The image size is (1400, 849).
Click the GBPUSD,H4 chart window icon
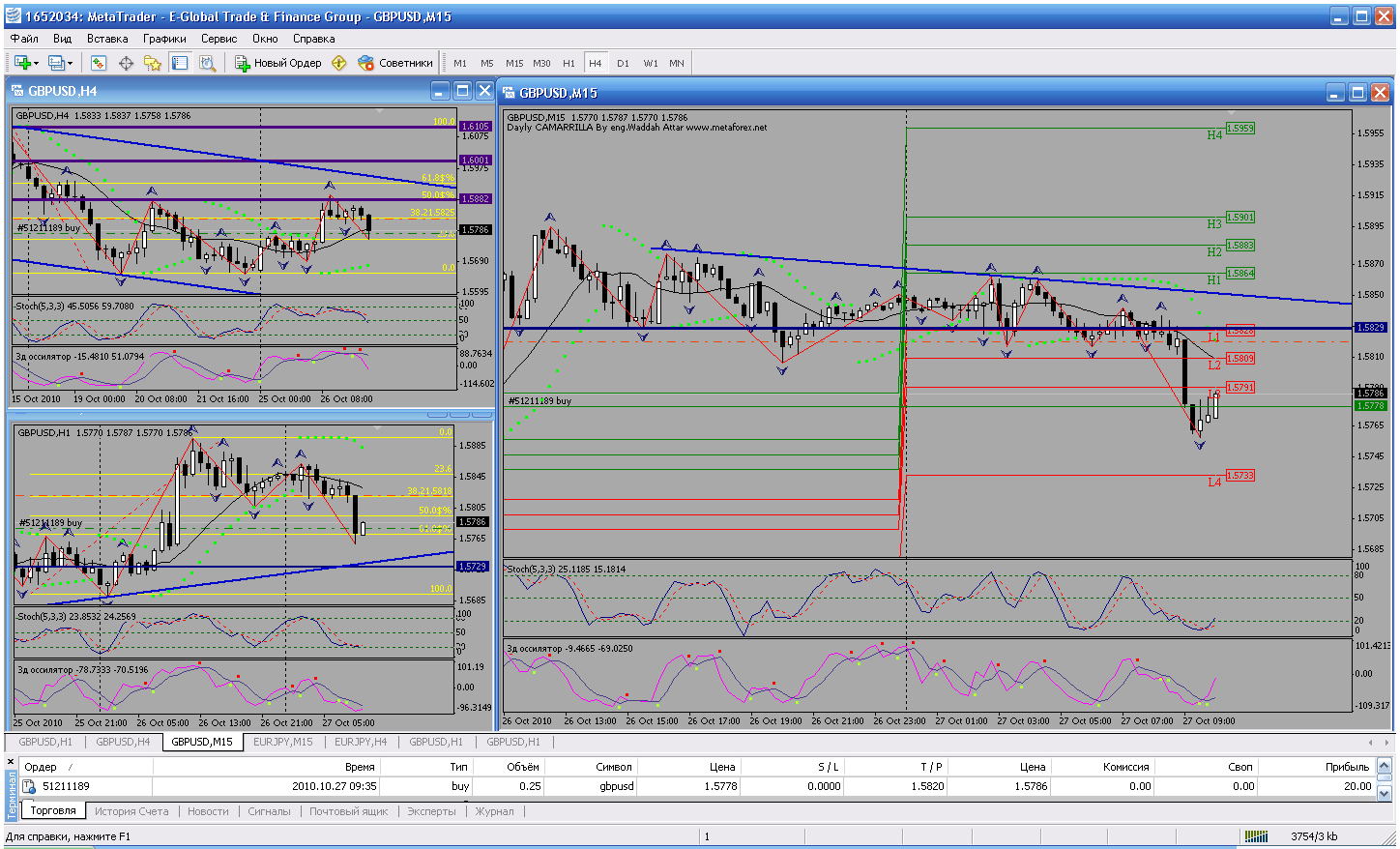click(18, 91)
